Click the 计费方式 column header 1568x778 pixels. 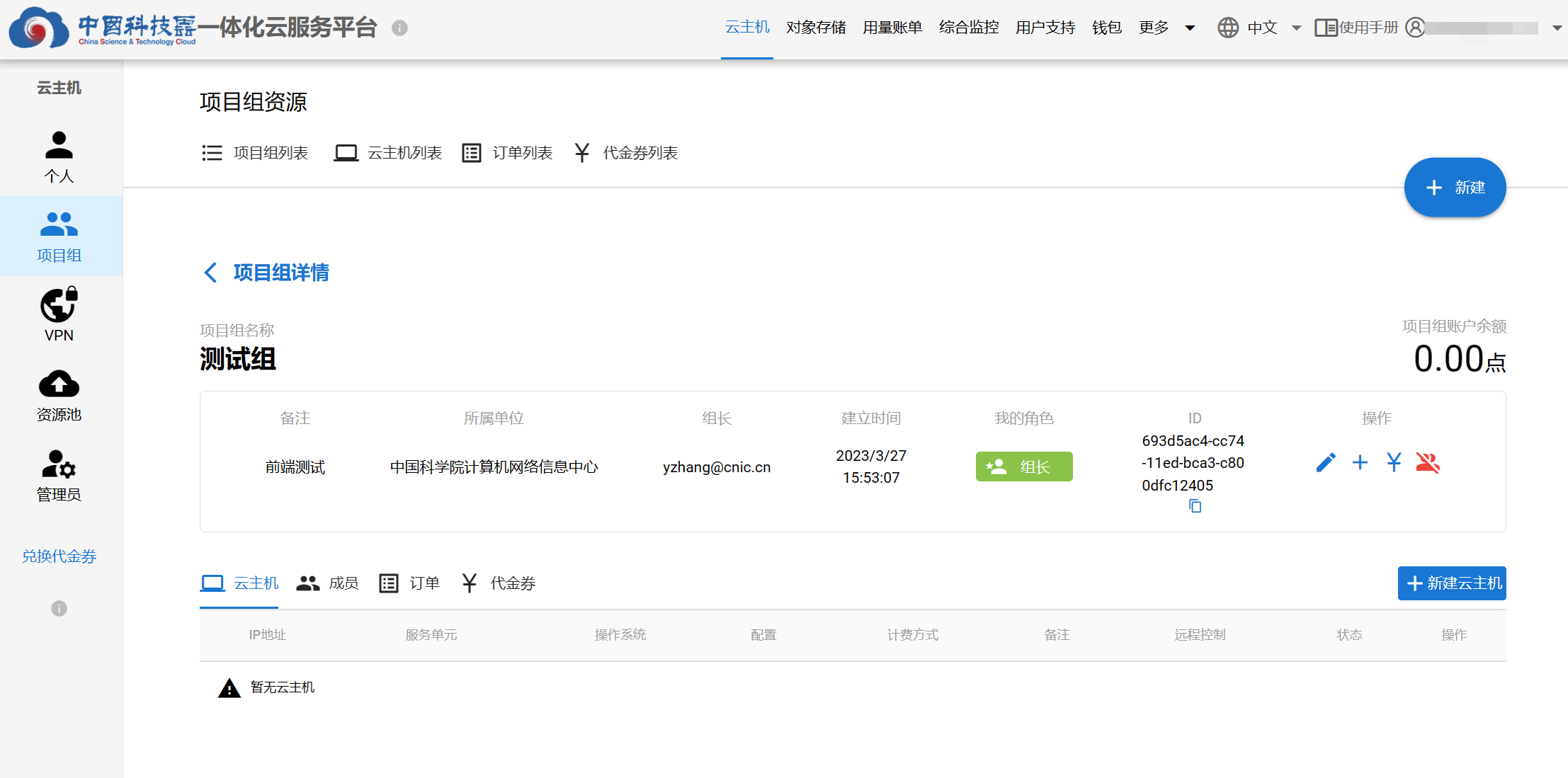913,635
